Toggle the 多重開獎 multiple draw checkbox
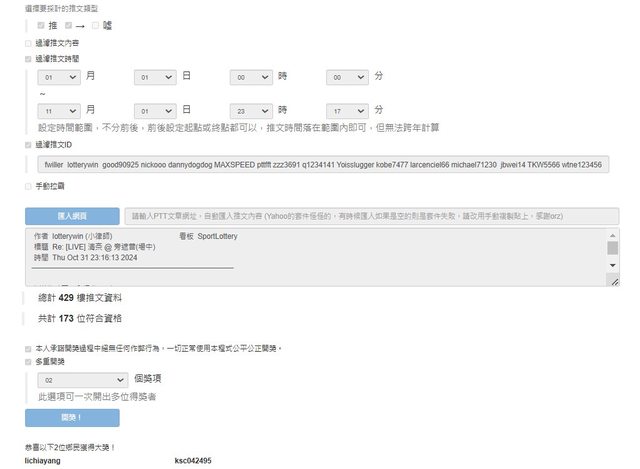The image size is (640, 469). coord(28,362)
